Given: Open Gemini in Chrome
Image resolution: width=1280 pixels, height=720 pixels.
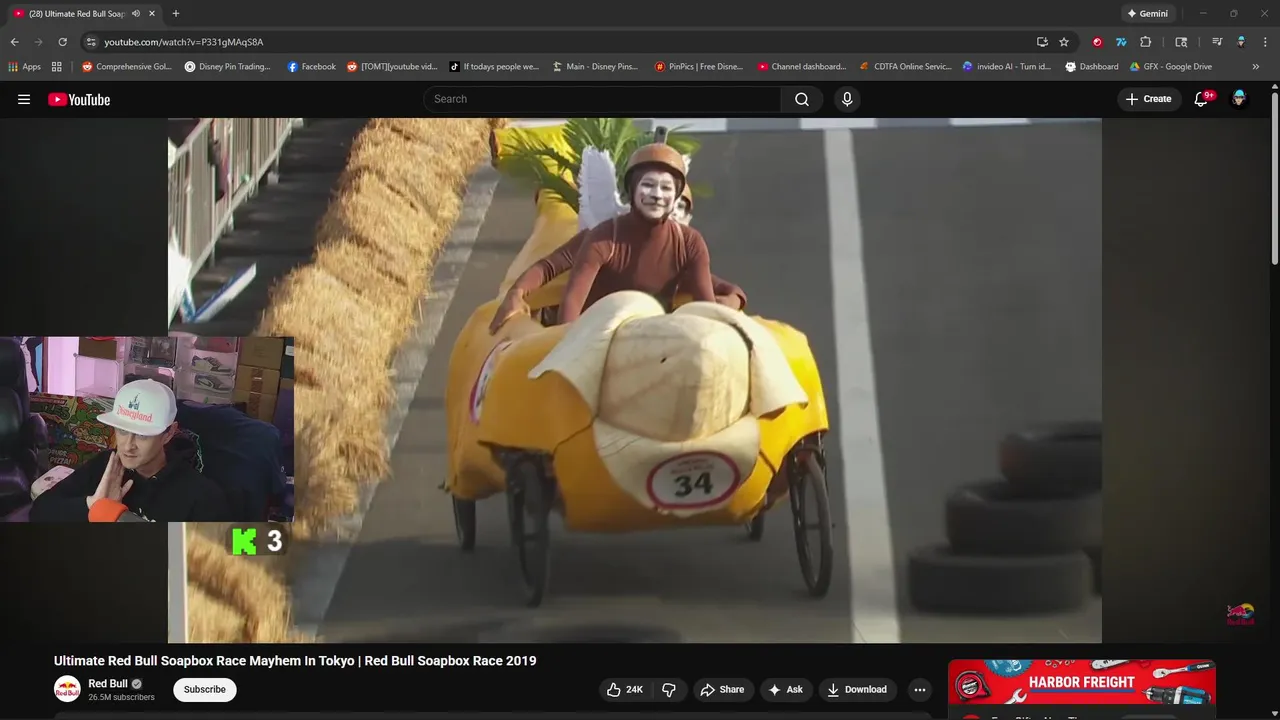Looking at the screenshot, I should [1147, 14].
